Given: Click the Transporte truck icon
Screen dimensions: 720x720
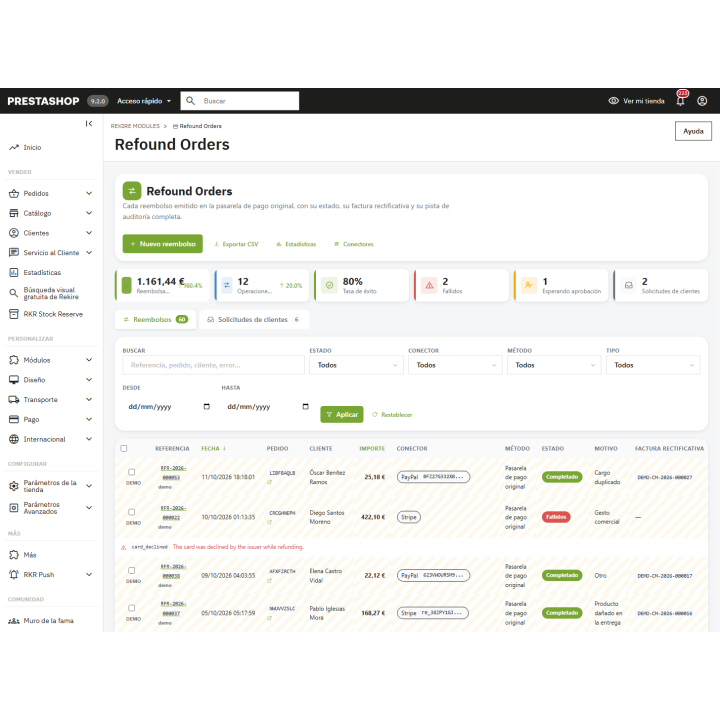Looking at the screenshot, I should (x=14, y=399).
